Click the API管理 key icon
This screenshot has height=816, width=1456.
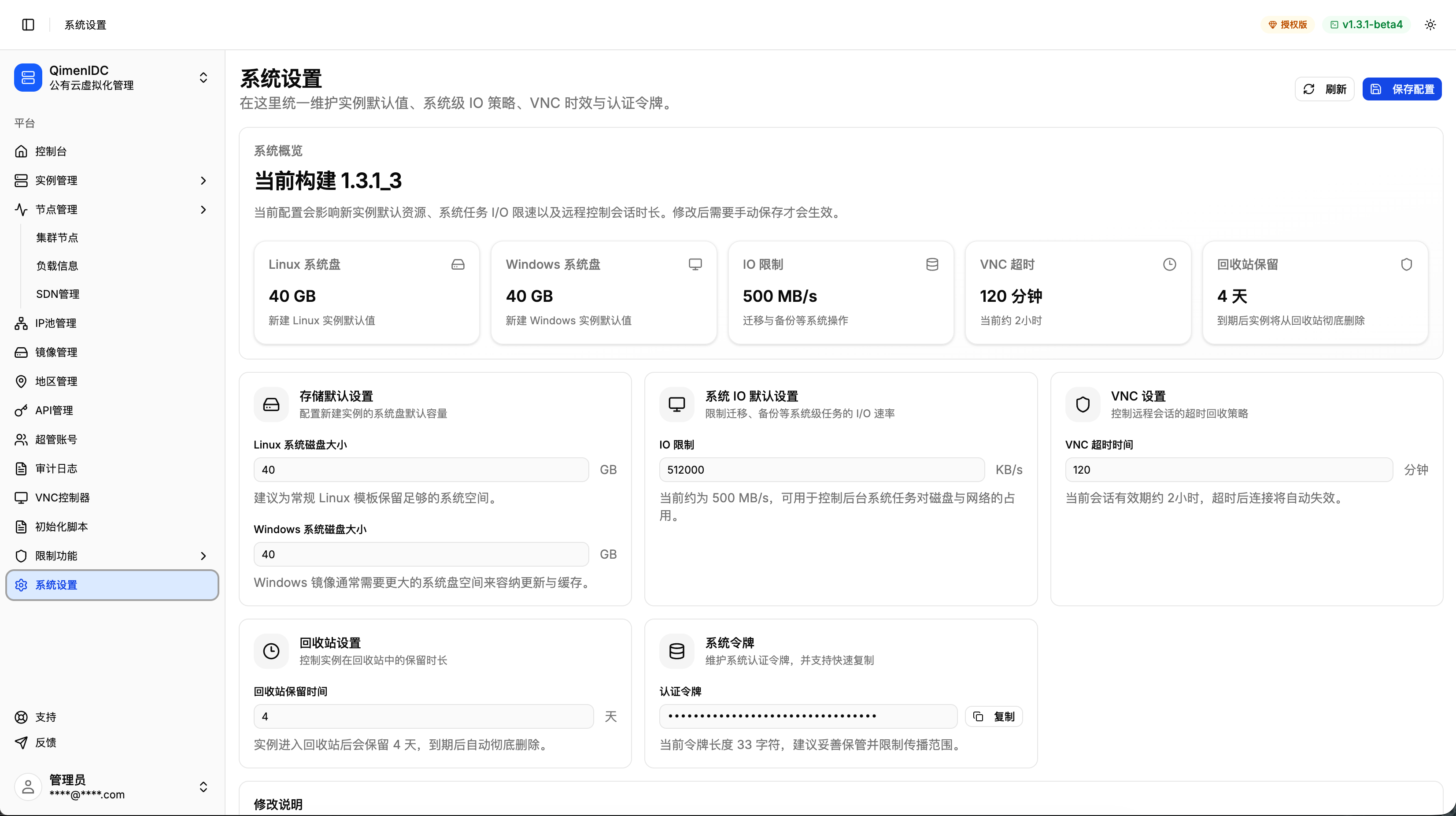click(x=21, y=411)
